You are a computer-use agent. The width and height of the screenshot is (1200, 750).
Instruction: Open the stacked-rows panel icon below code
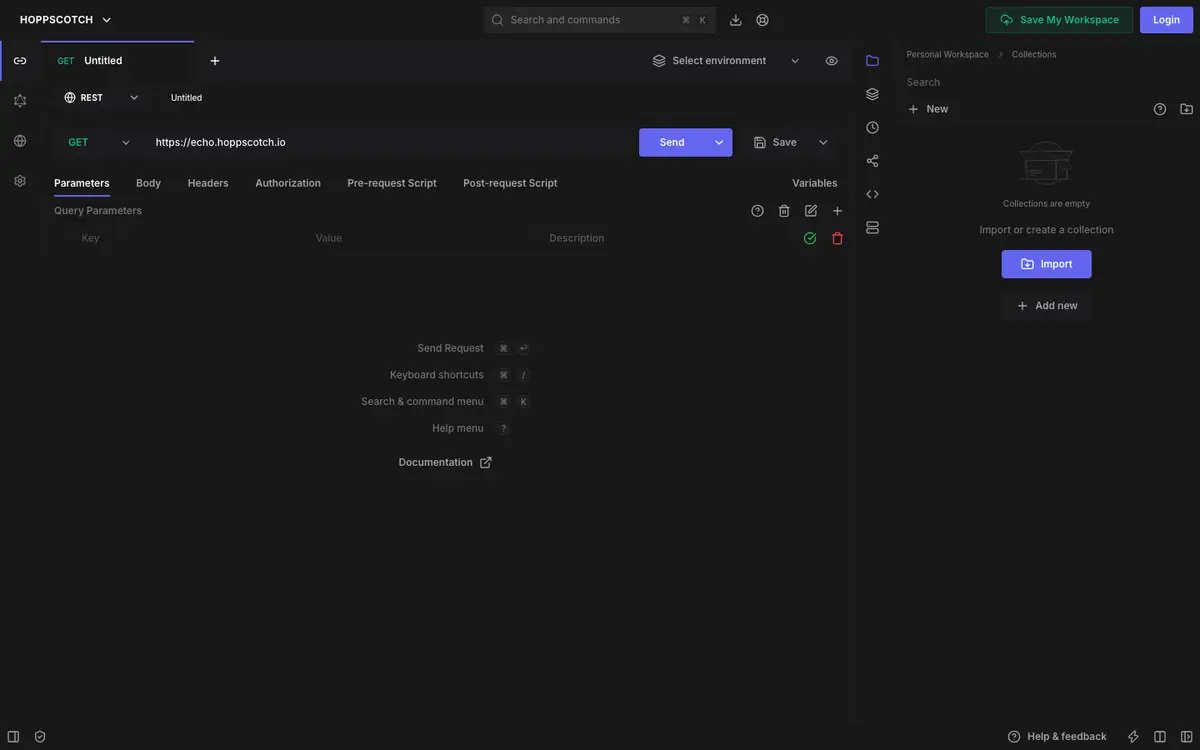(872, 228)
